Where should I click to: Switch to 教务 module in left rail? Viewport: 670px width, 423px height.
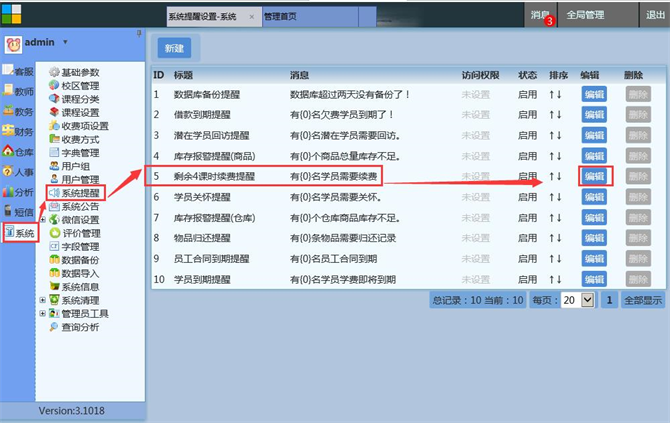tap(18, 111)
